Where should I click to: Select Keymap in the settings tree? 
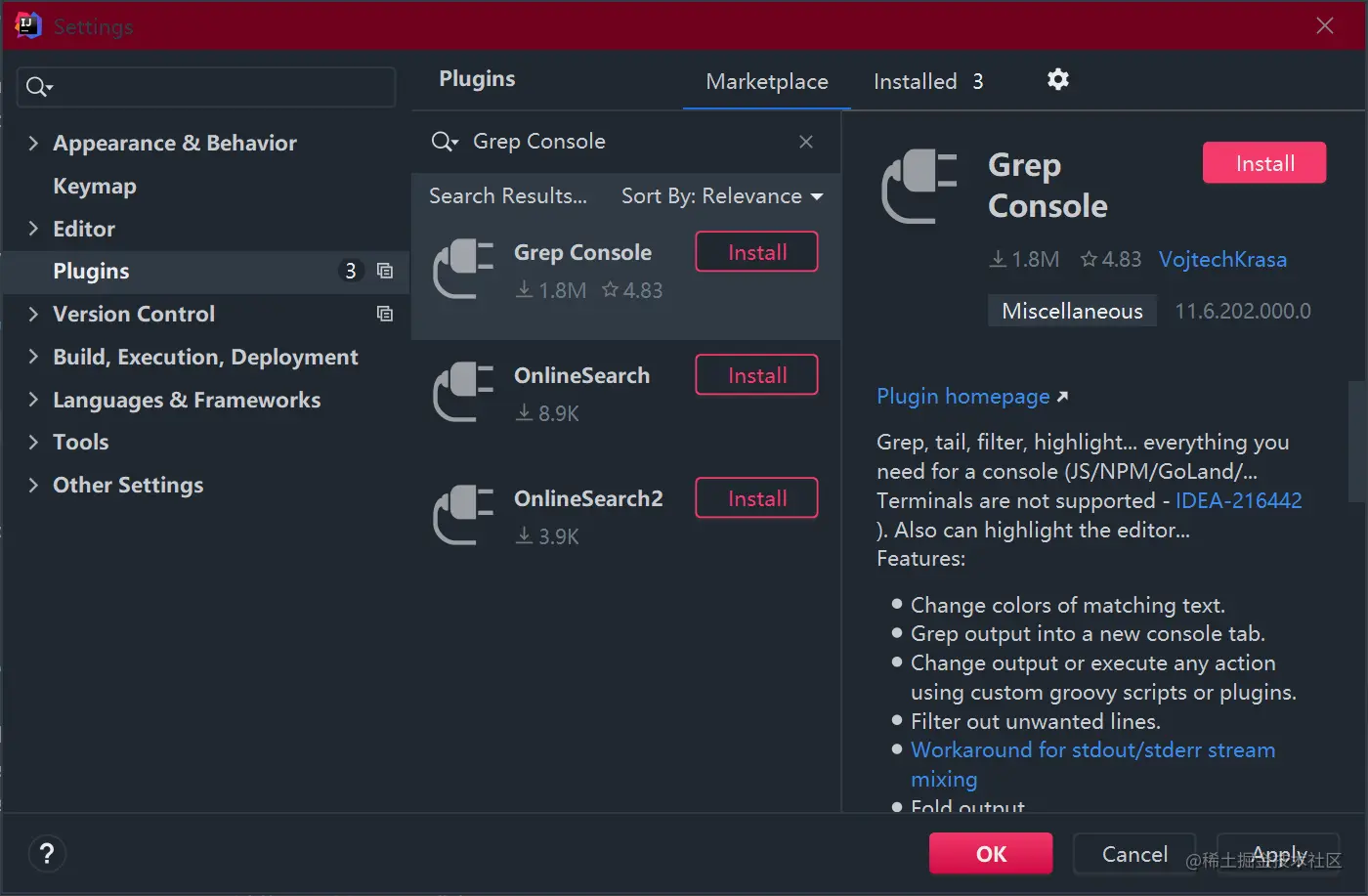pyautogui.click(x=95, y=187)
